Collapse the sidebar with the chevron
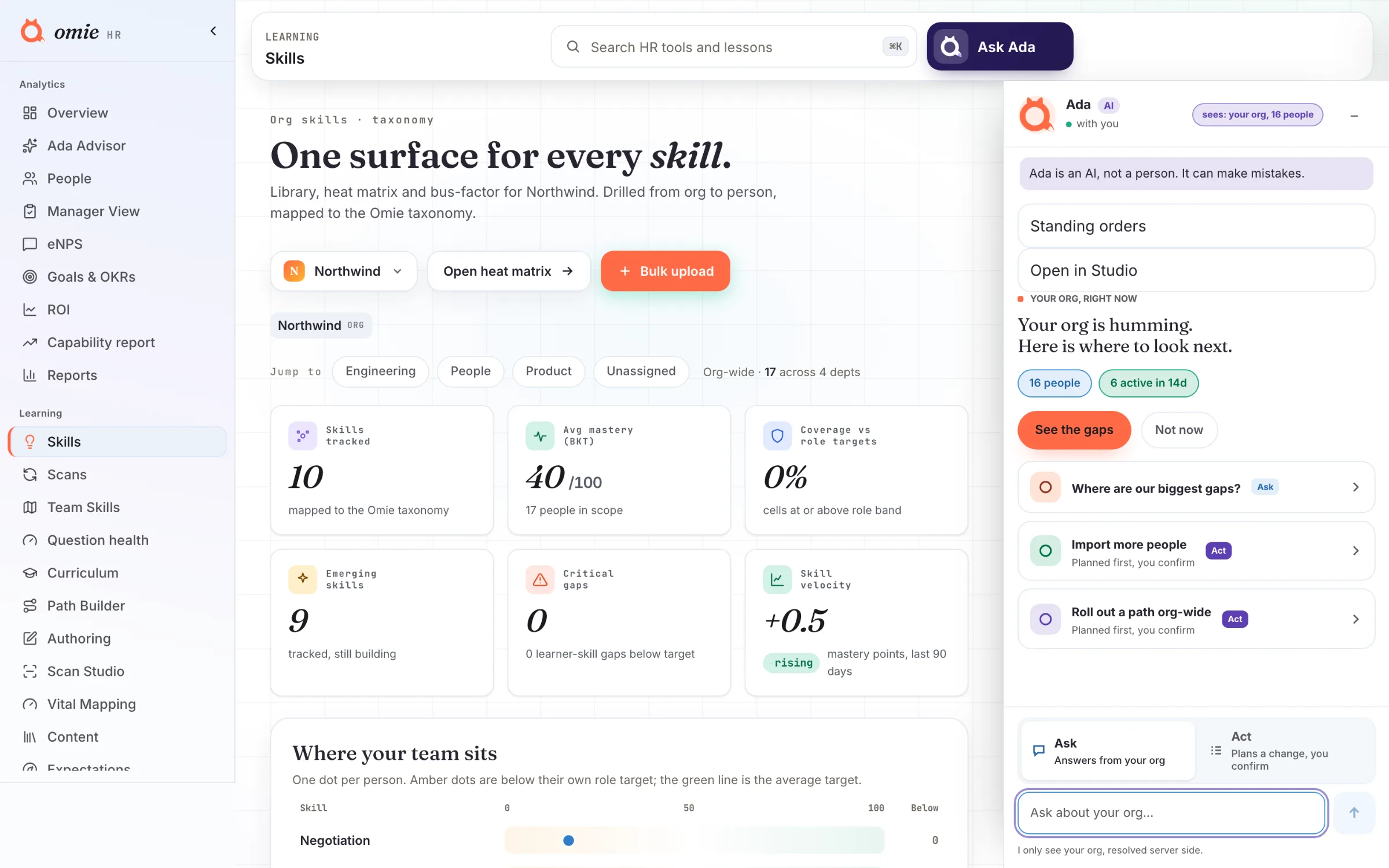 tap(214, 31)
